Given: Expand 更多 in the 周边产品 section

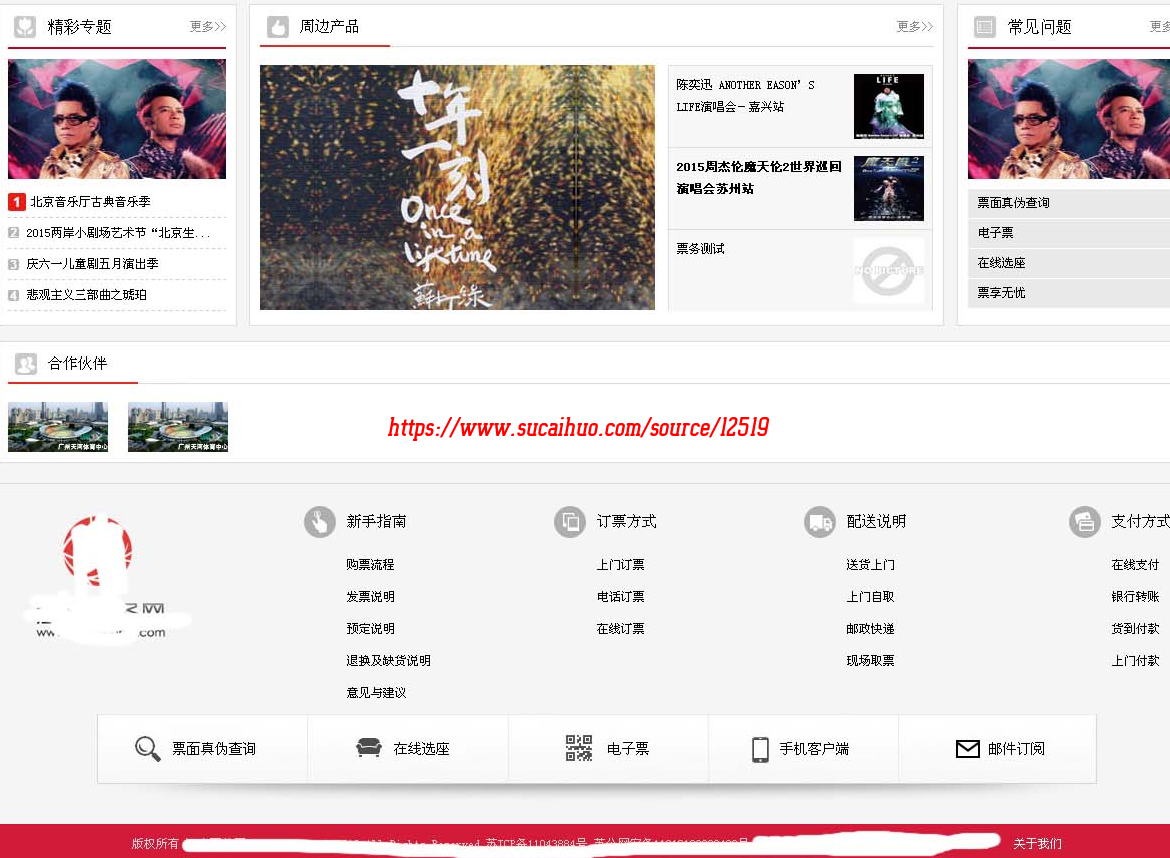Looking at the screenshot, I should tap(914, 26).
